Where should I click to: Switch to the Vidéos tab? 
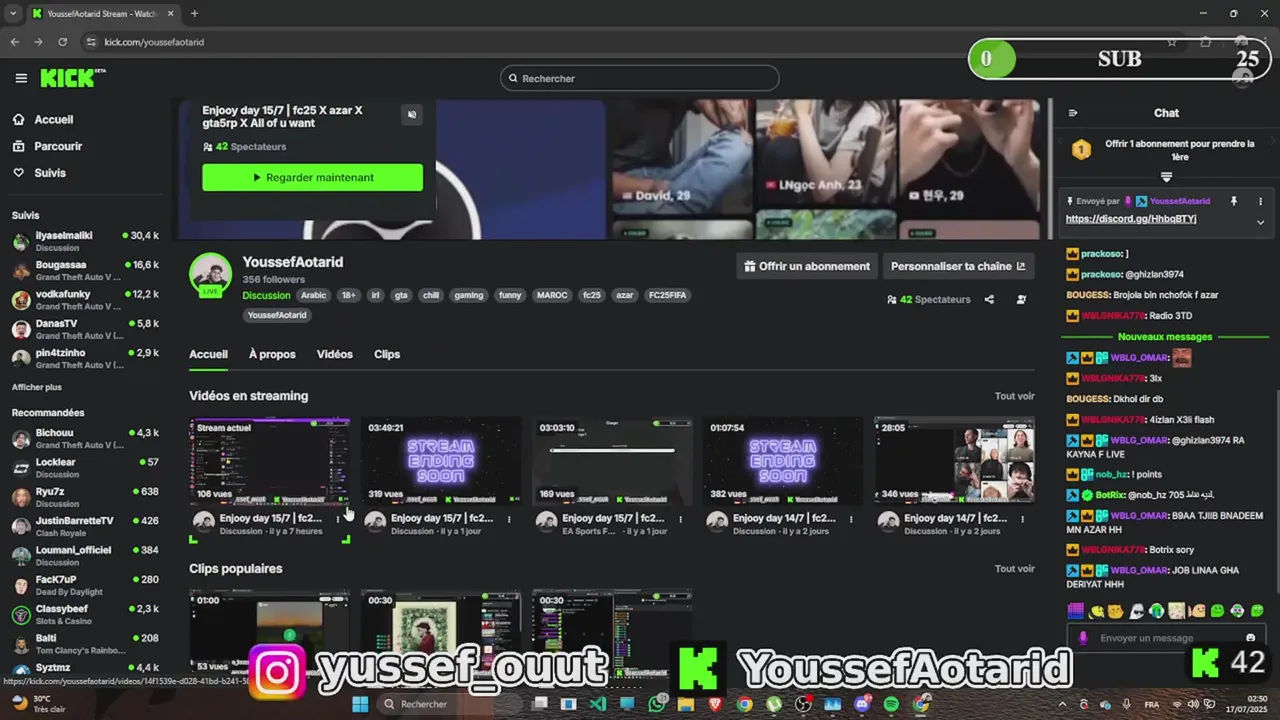tap(334, 354)
